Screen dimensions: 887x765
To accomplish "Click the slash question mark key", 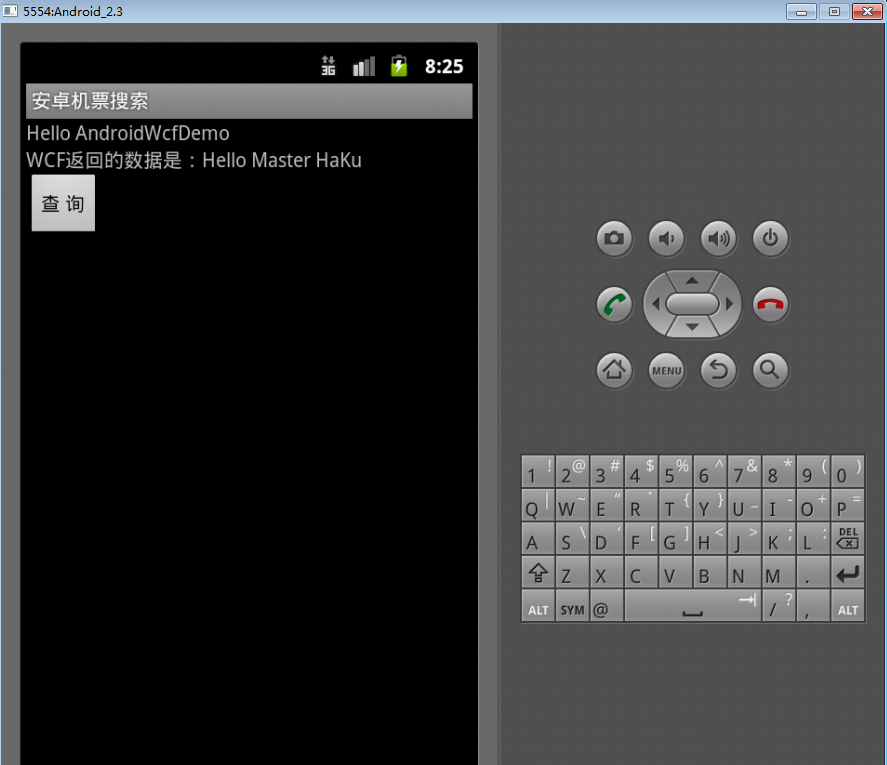I will pos(778,605).
